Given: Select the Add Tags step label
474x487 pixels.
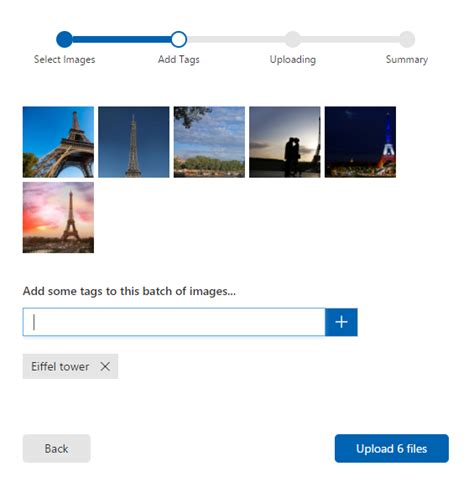Looking at the screenshot, I should coord(179,60).
